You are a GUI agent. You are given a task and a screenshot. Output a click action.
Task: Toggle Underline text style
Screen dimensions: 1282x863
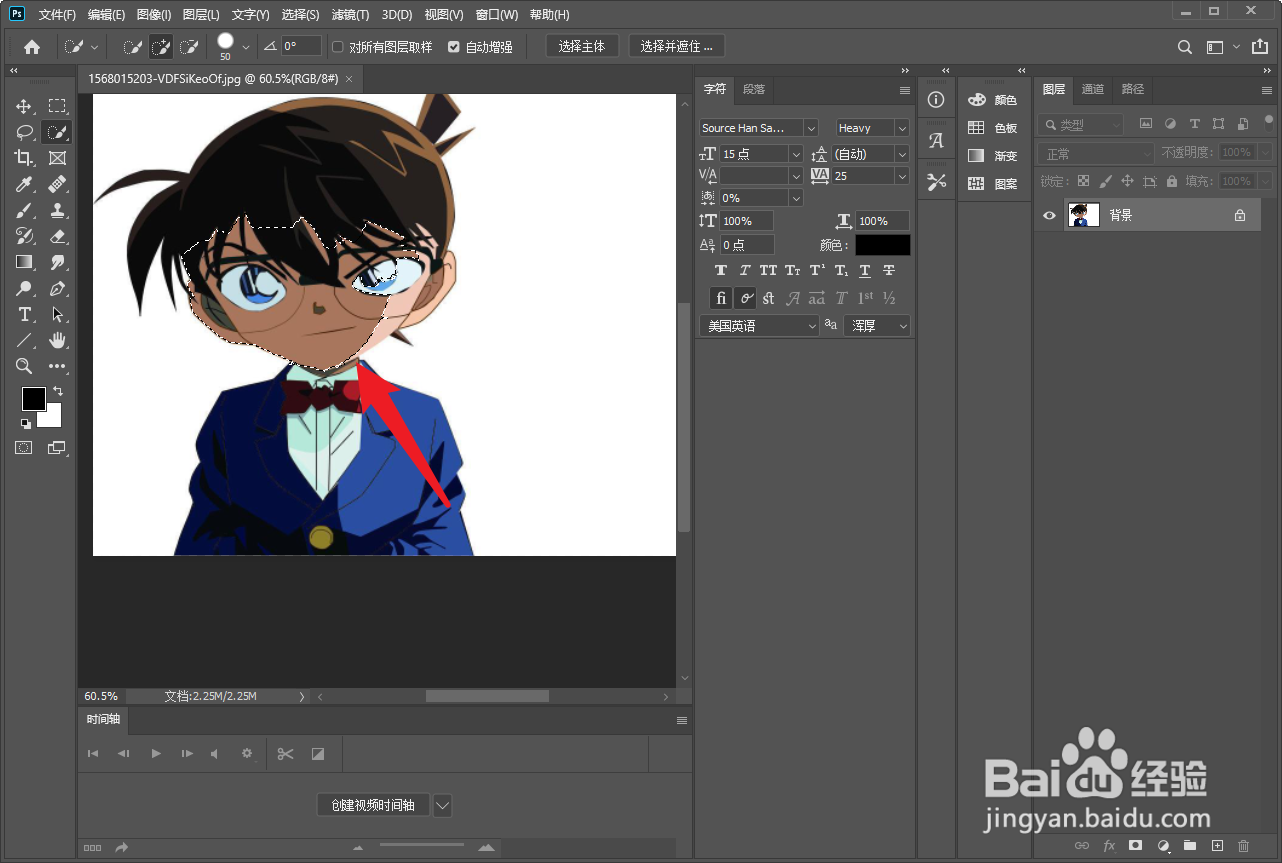click(x=865, y=271)
